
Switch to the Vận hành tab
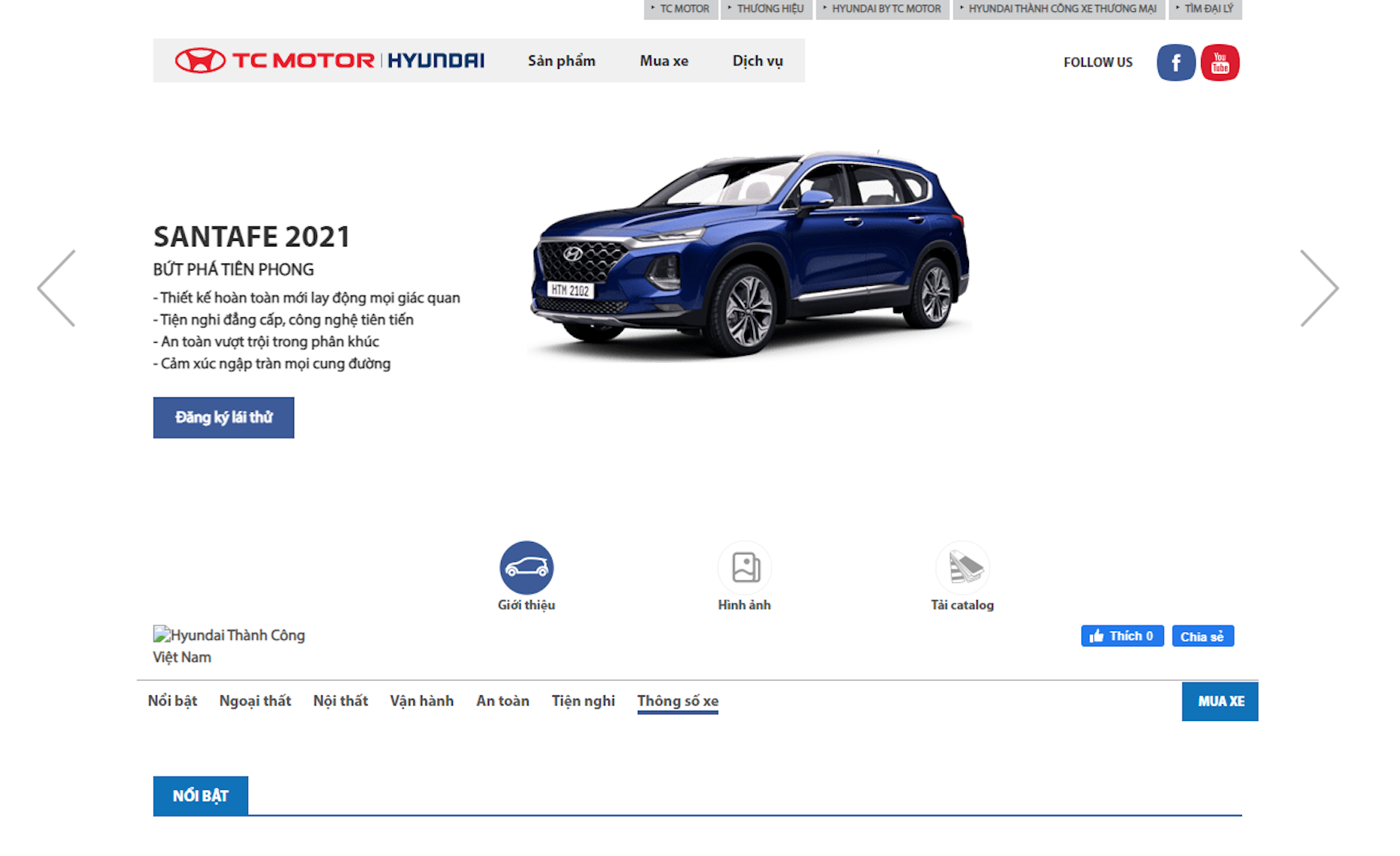tap(422, 701)
